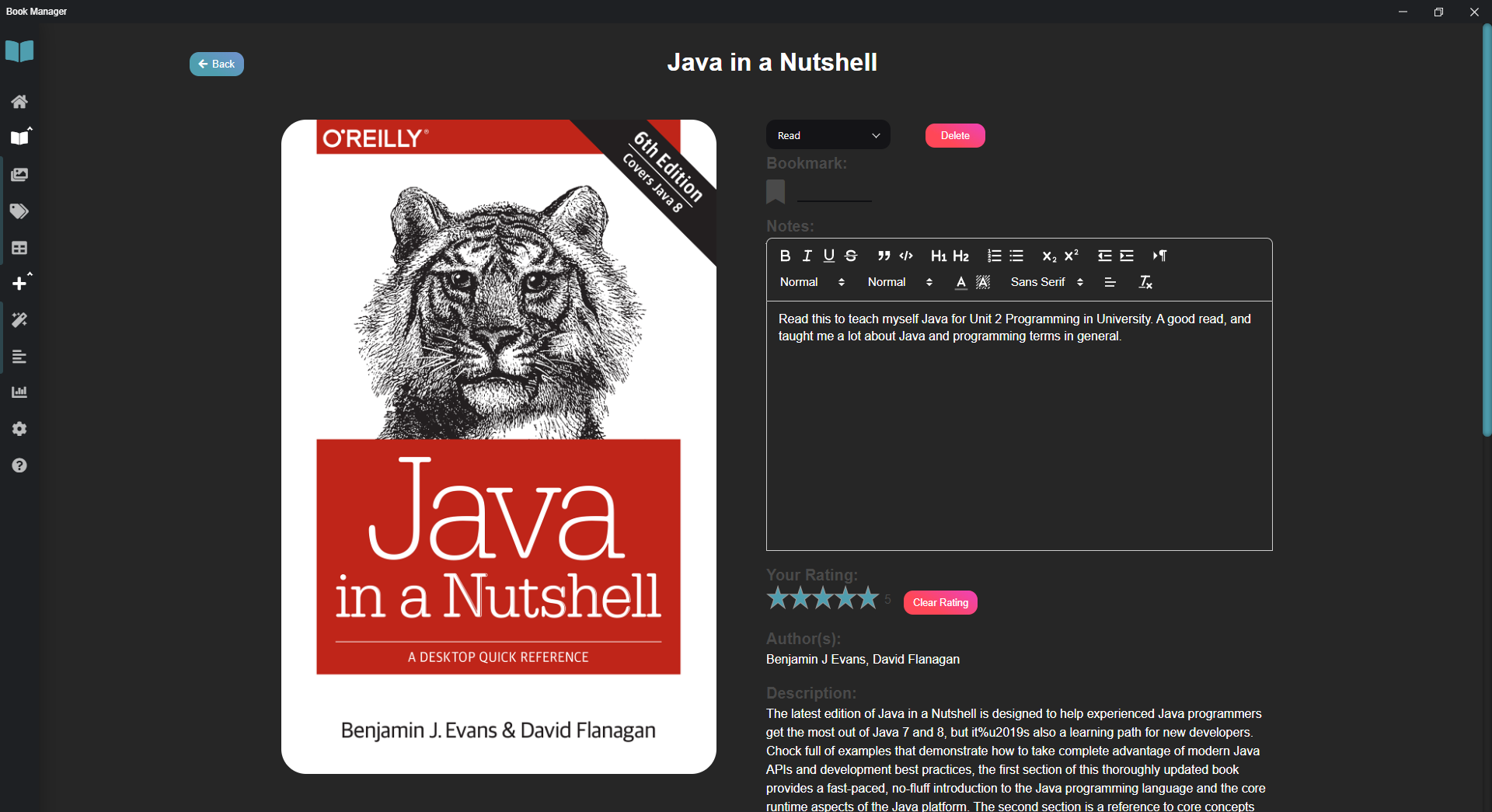Image resolution: width=1492 pixels, height=812 pixels.
Task: Open the magic wand sidebar tool
Action: [19, 320]
